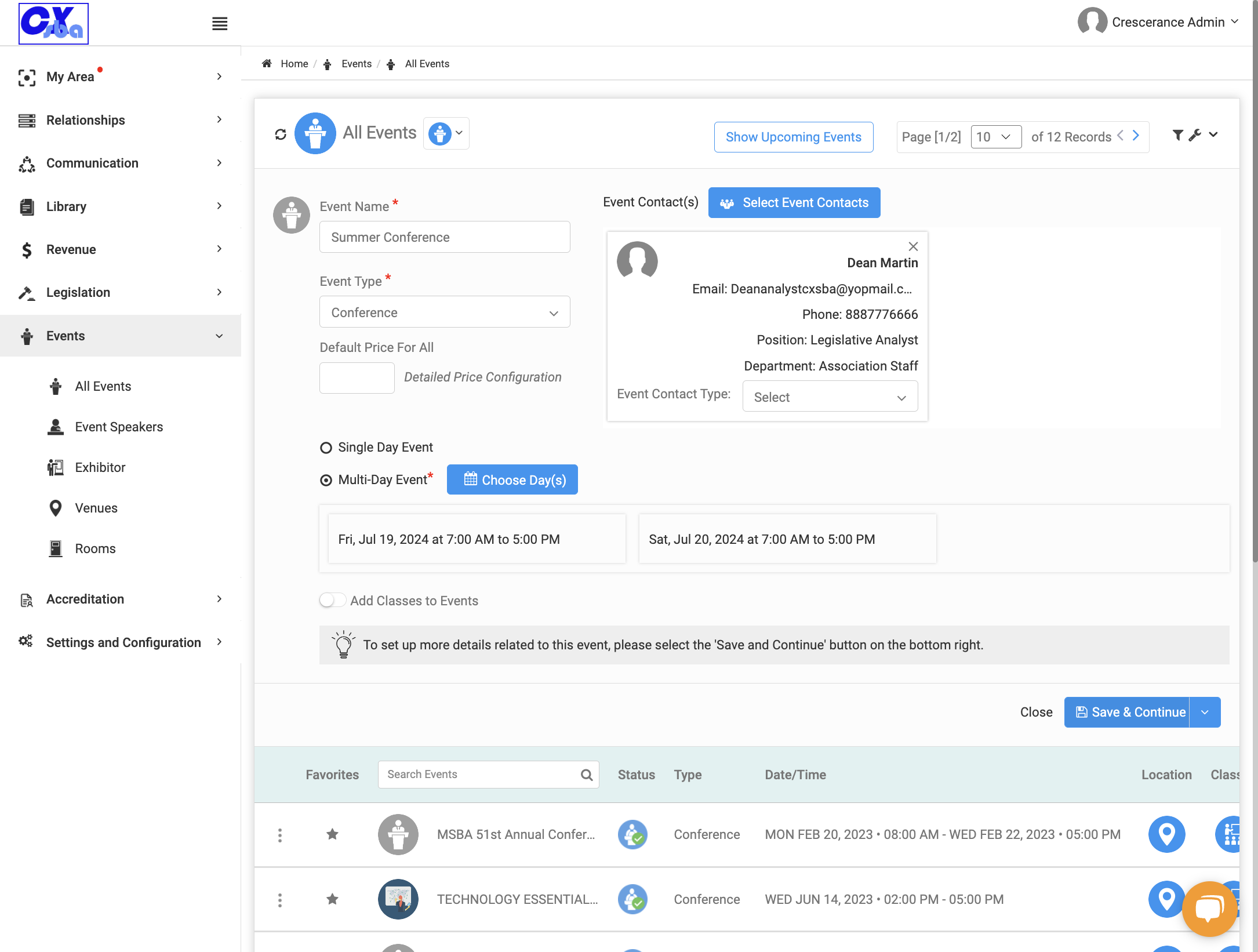Toggle Add Classes to Events switch
The image size is (1258, 952).
(332, 600)
